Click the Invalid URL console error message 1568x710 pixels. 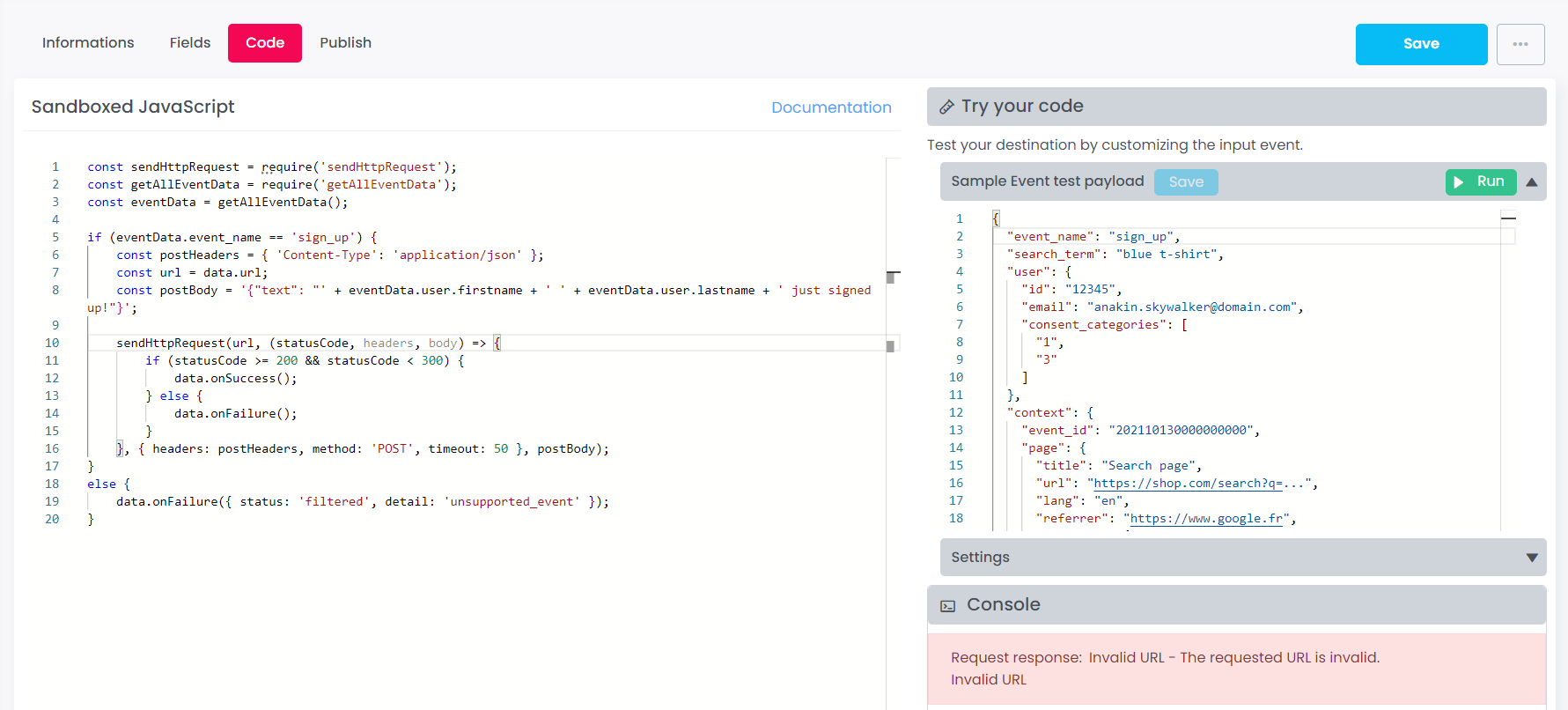point(1164,658)
